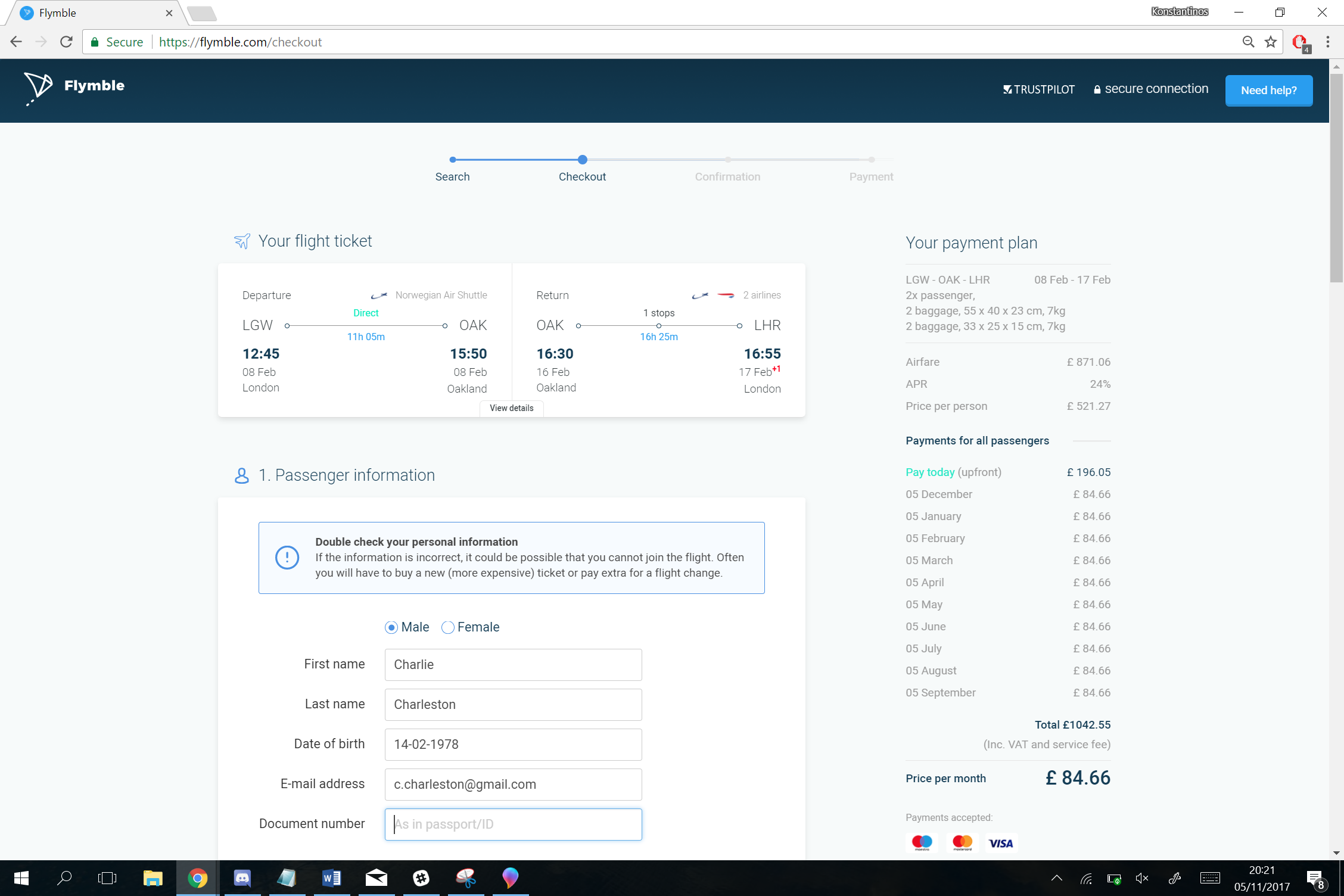Click the flight ticket plane icon
Screen dimensions: 1344x896
(242, 241)
